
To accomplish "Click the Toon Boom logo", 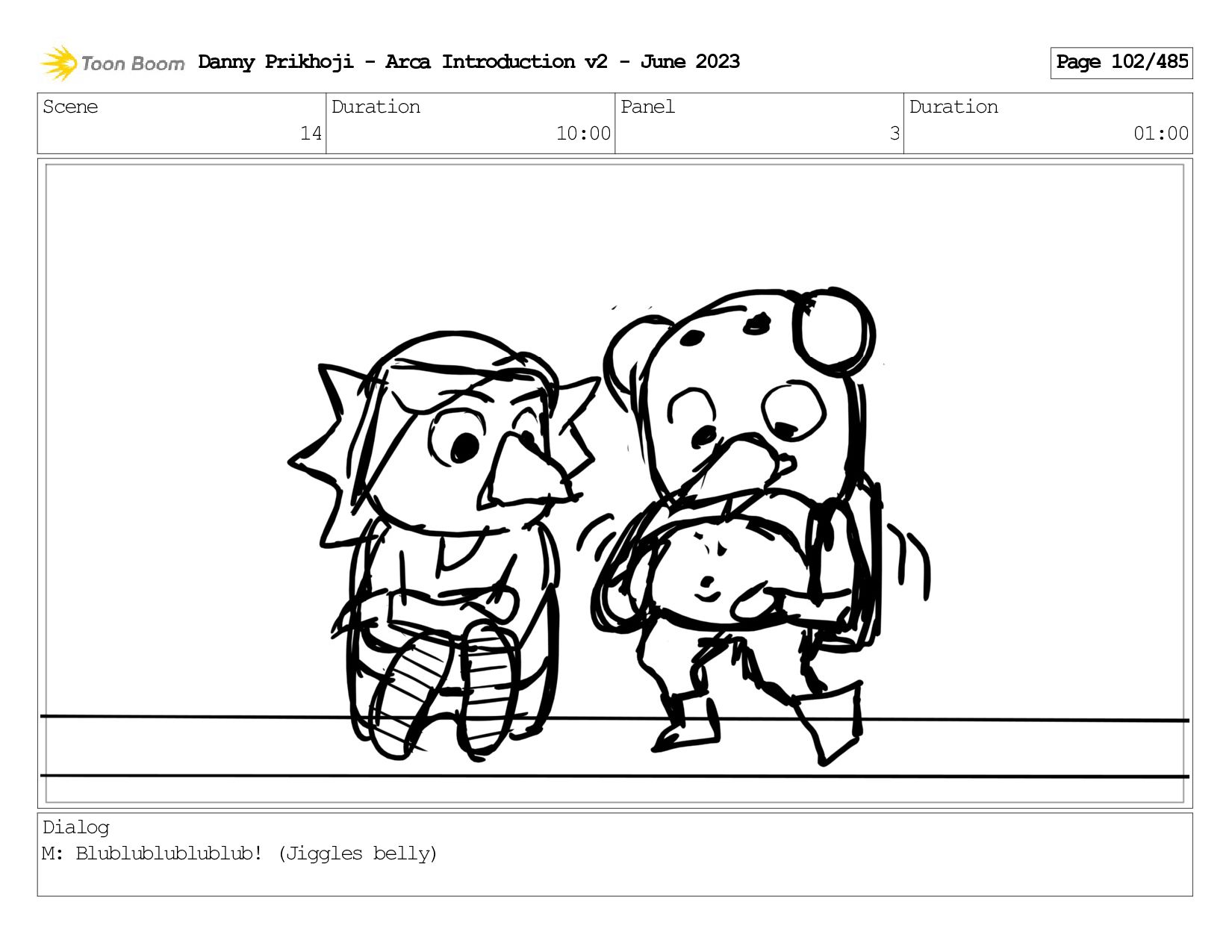I will tap(112, 63).
